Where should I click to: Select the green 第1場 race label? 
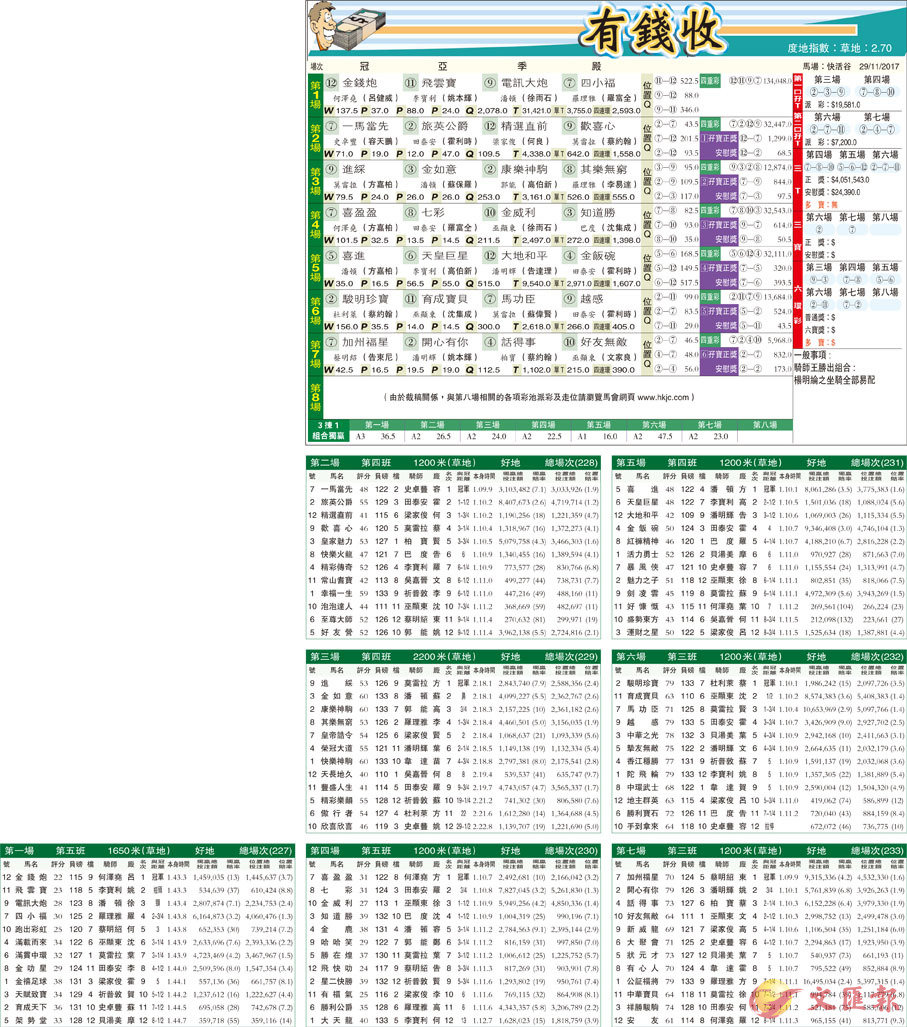(x=315, y=95)
